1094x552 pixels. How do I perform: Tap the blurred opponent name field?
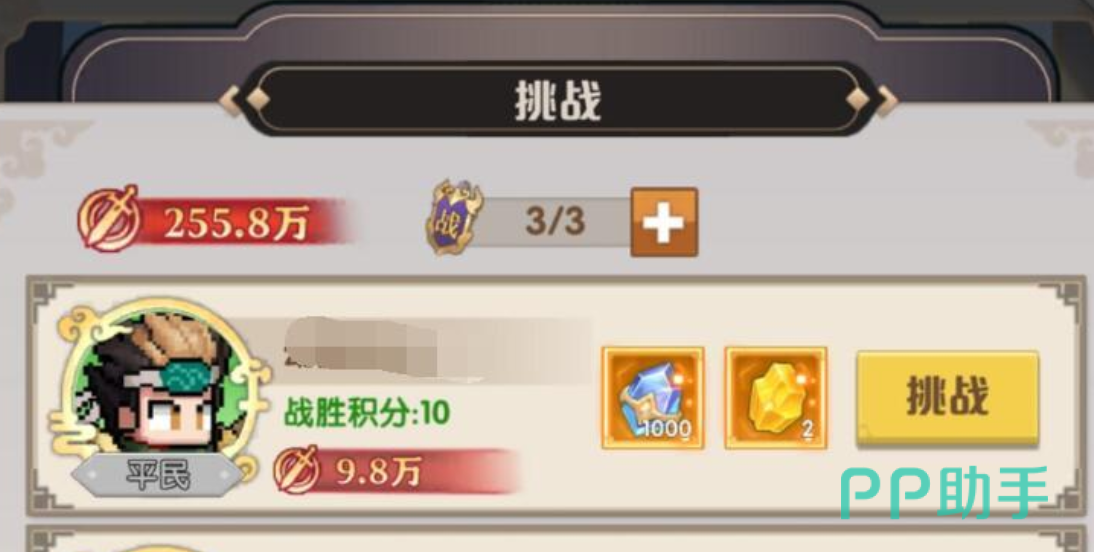(438, 348)
